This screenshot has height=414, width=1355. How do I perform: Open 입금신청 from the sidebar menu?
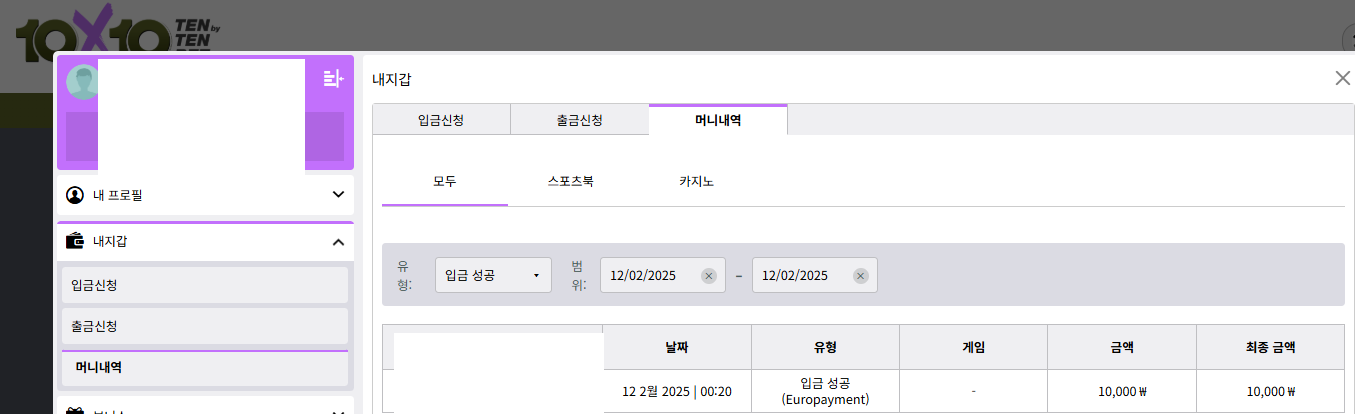click(x=205, y=285)
